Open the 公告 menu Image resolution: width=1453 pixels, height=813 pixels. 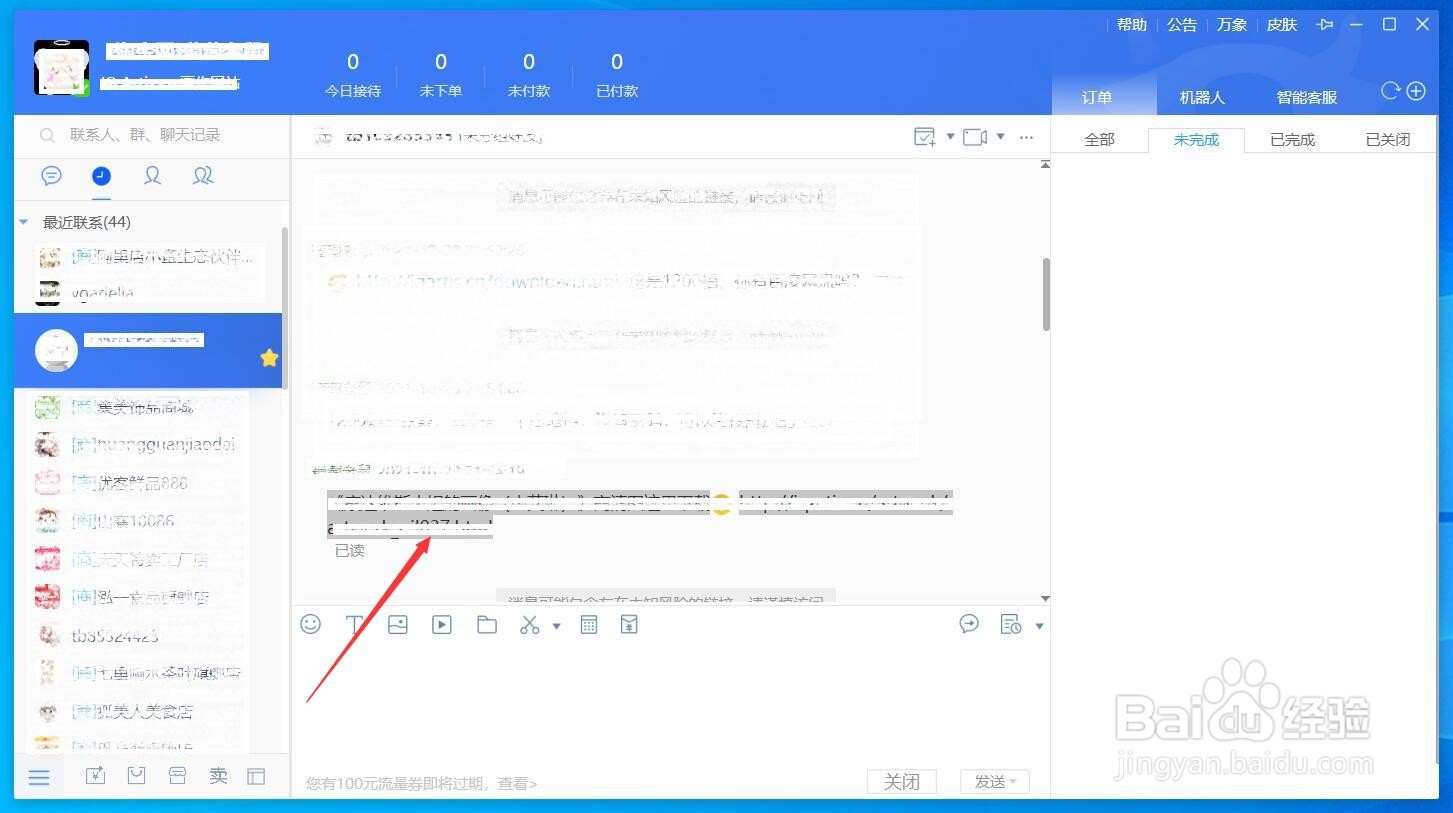point(1182,25)
